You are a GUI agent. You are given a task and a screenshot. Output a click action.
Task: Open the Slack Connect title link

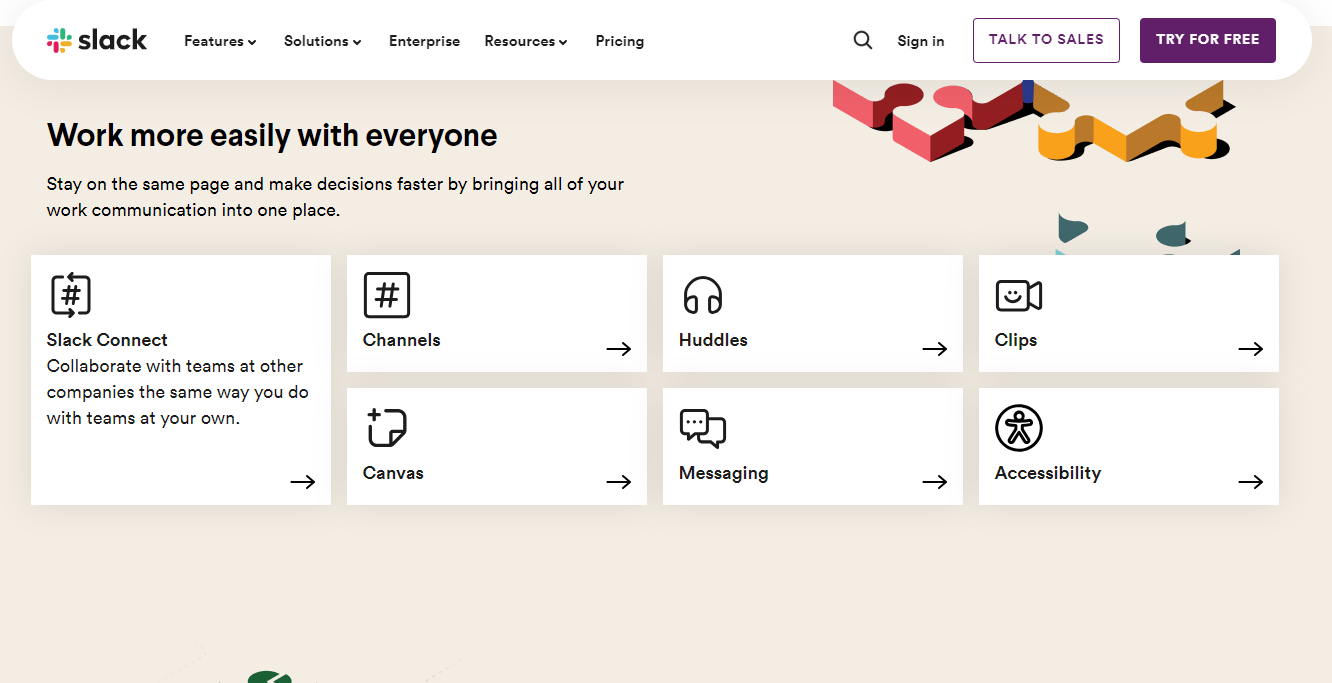click(107, 340)
